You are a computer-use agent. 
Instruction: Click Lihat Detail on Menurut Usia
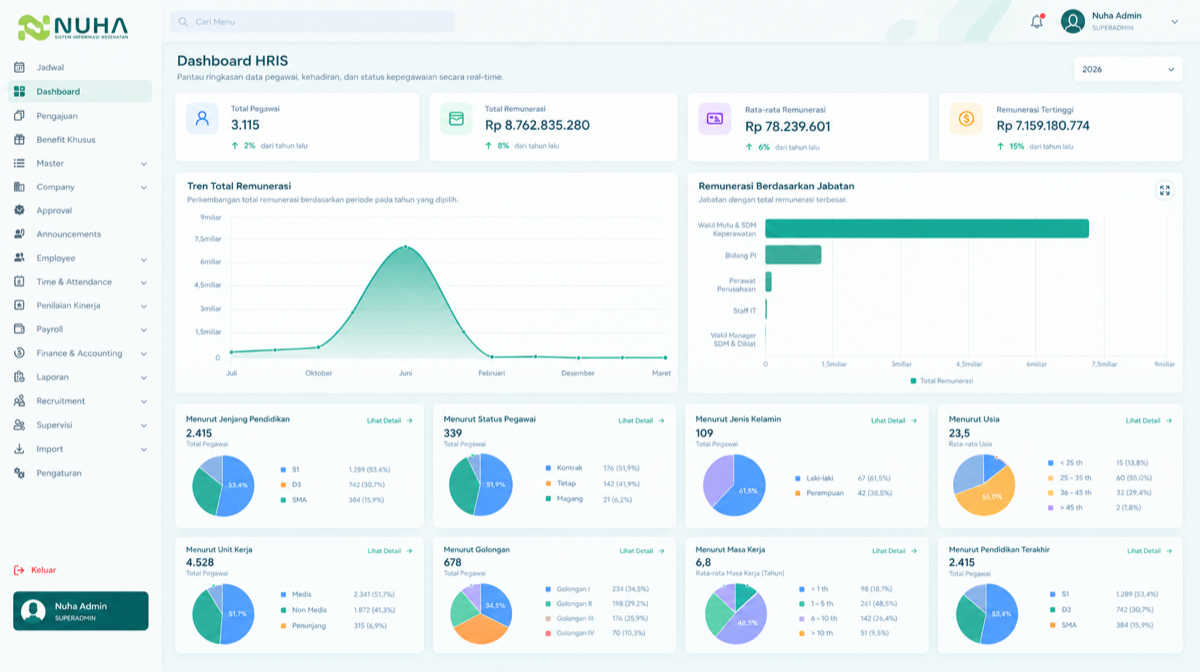tap(1149, 421)
